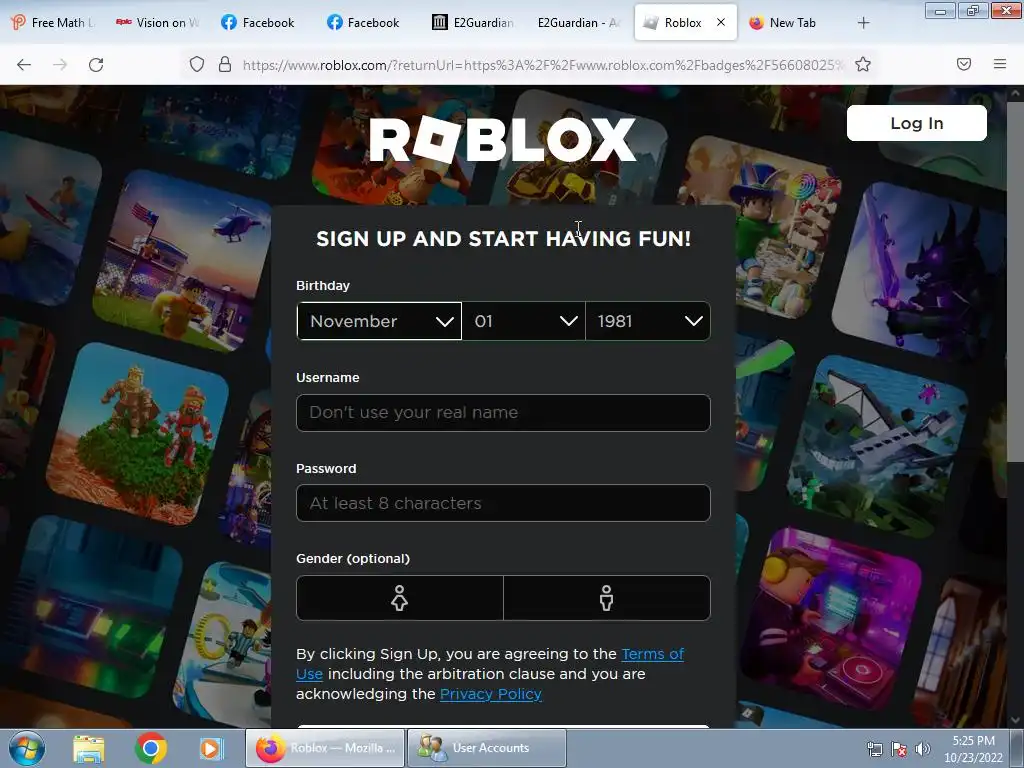
Task: Open a new tab with the plus button
Action: 863,23
